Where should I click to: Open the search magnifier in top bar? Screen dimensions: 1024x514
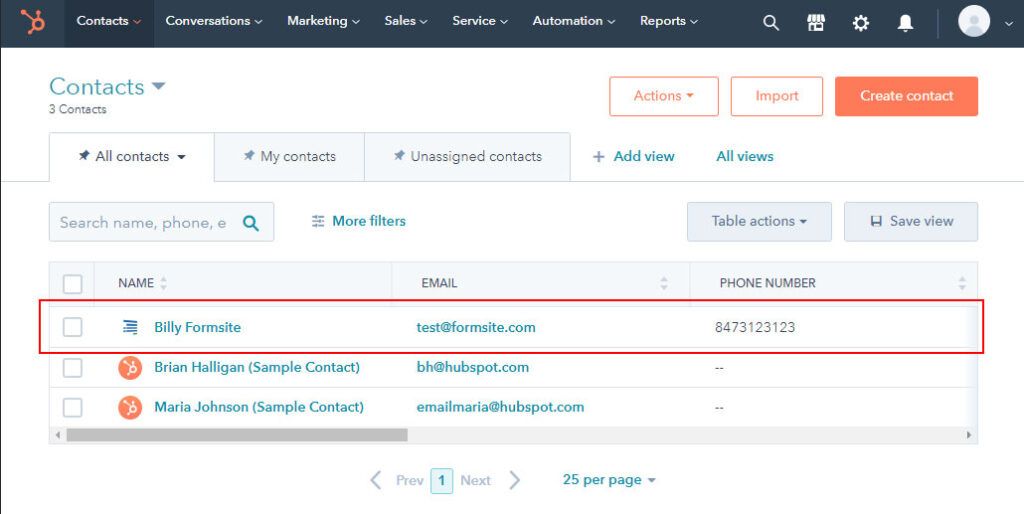click(x=771, y=23)
